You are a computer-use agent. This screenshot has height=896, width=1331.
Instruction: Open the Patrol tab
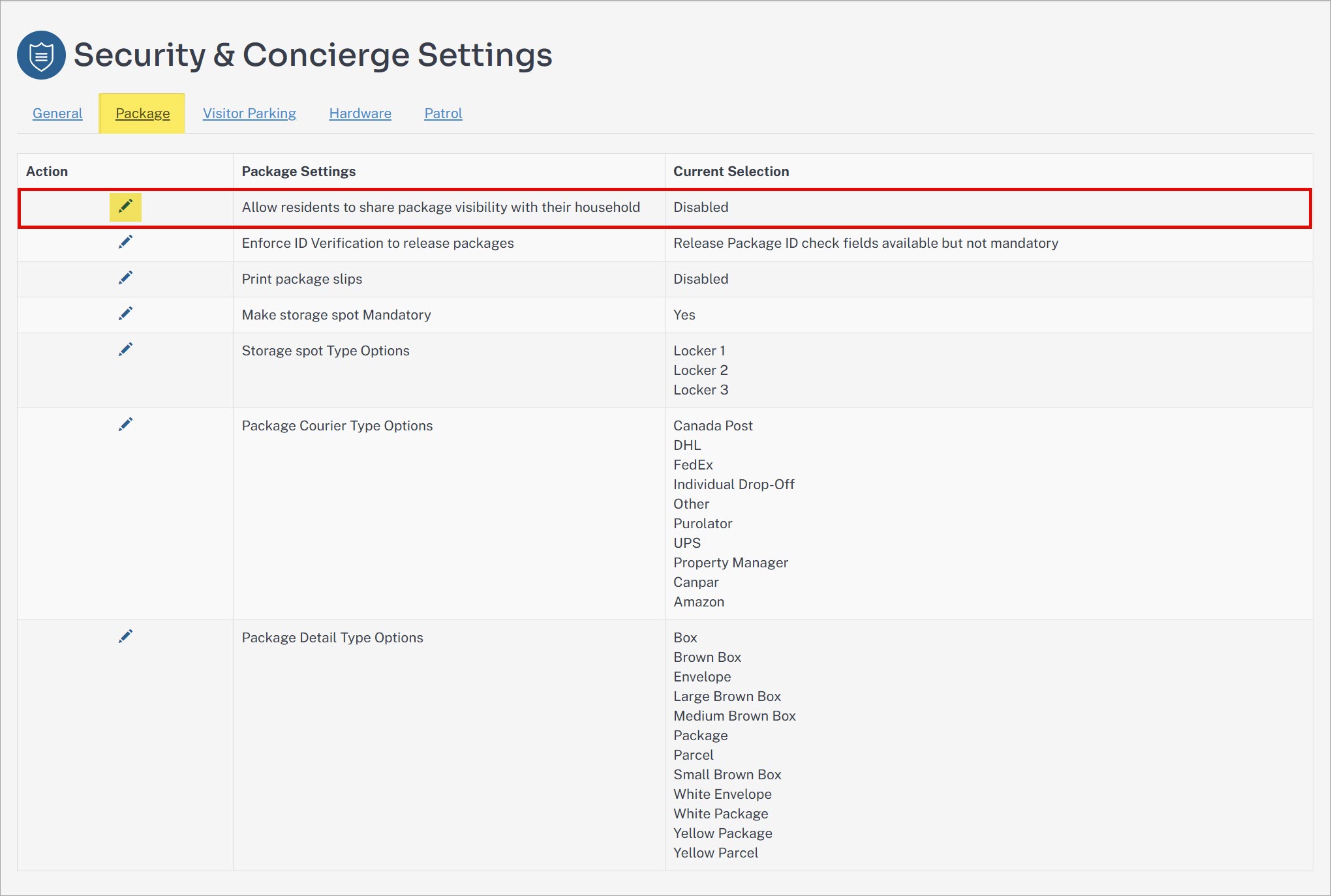click(443, 113)
